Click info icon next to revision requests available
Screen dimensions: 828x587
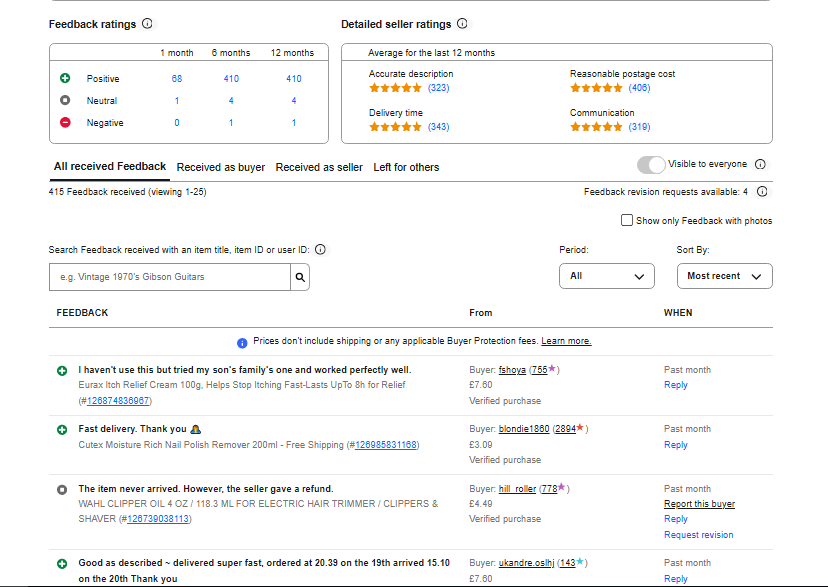(762, 192)
